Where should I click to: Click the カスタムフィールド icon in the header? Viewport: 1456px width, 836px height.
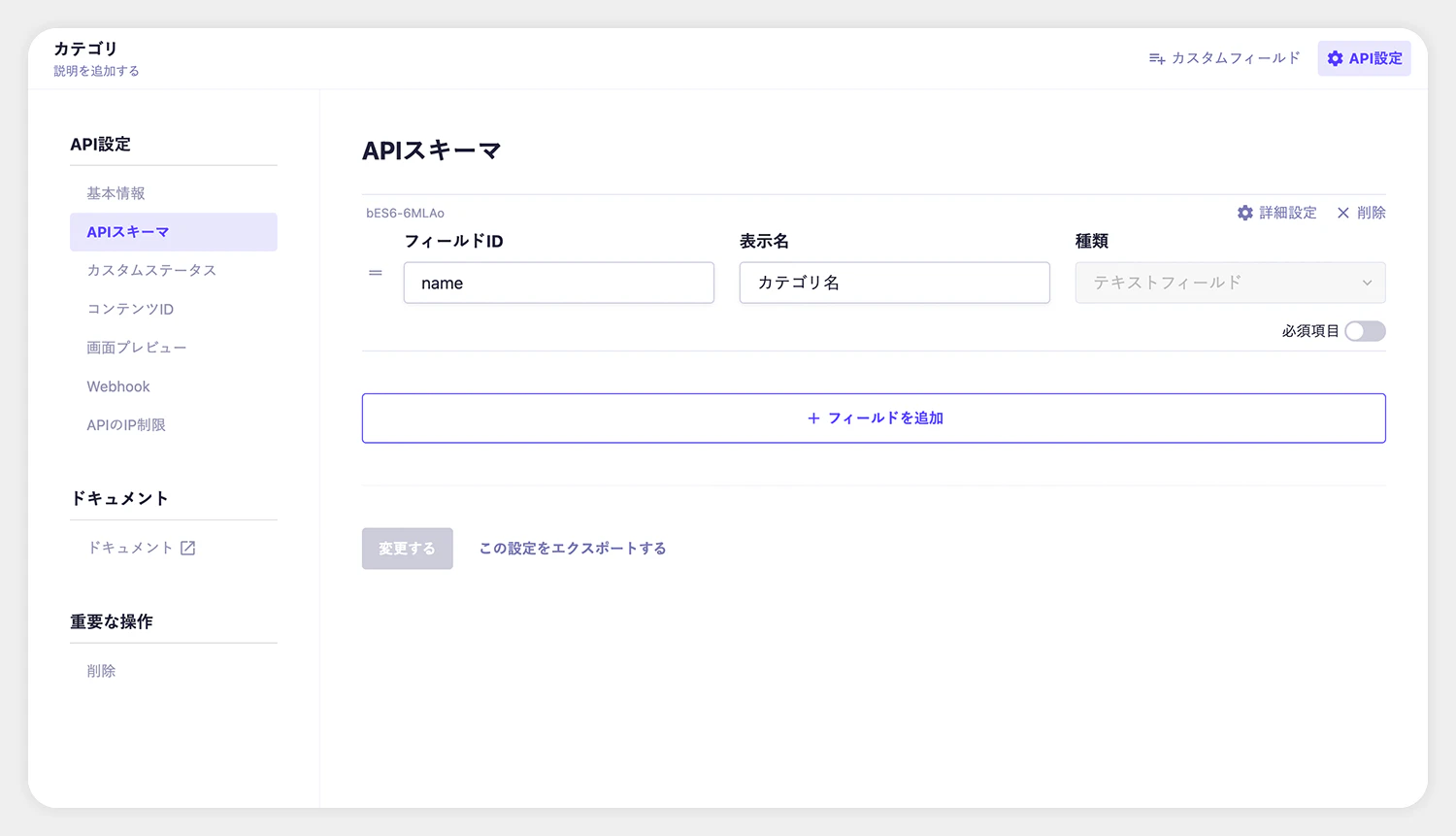pyautogui.click(x=1156, y=58)
